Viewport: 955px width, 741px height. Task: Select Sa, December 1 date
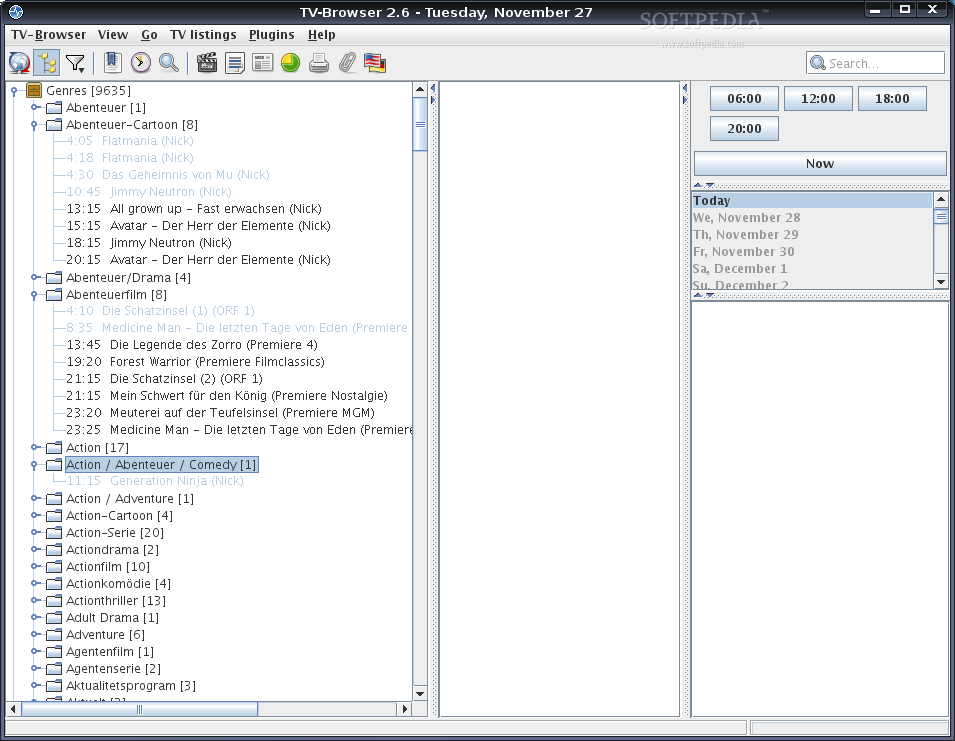812,269
